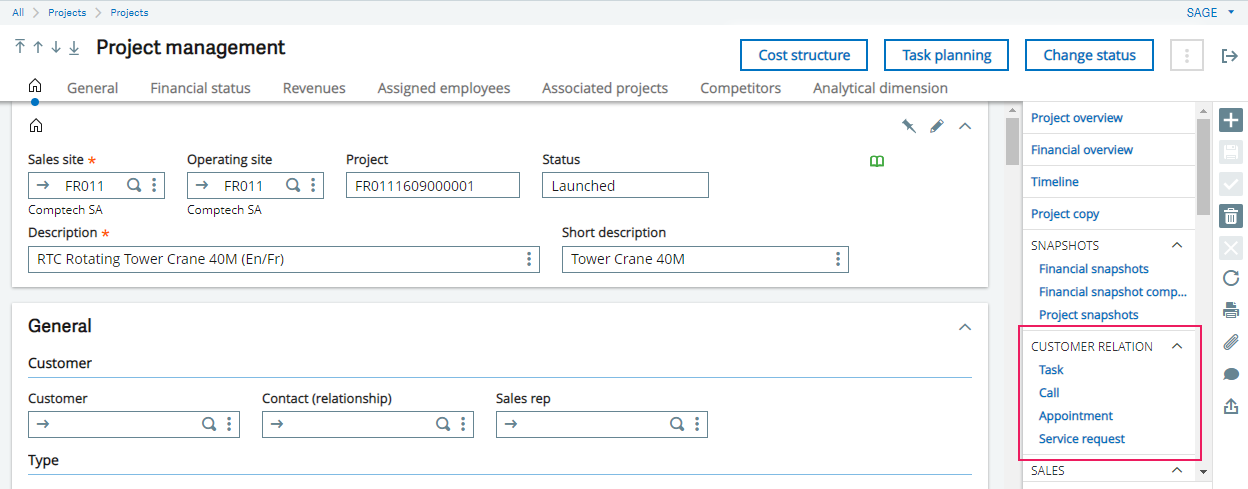Screen dimensions: 1248x489
Task: Click the Task planning button
Action: coord(947,55)
